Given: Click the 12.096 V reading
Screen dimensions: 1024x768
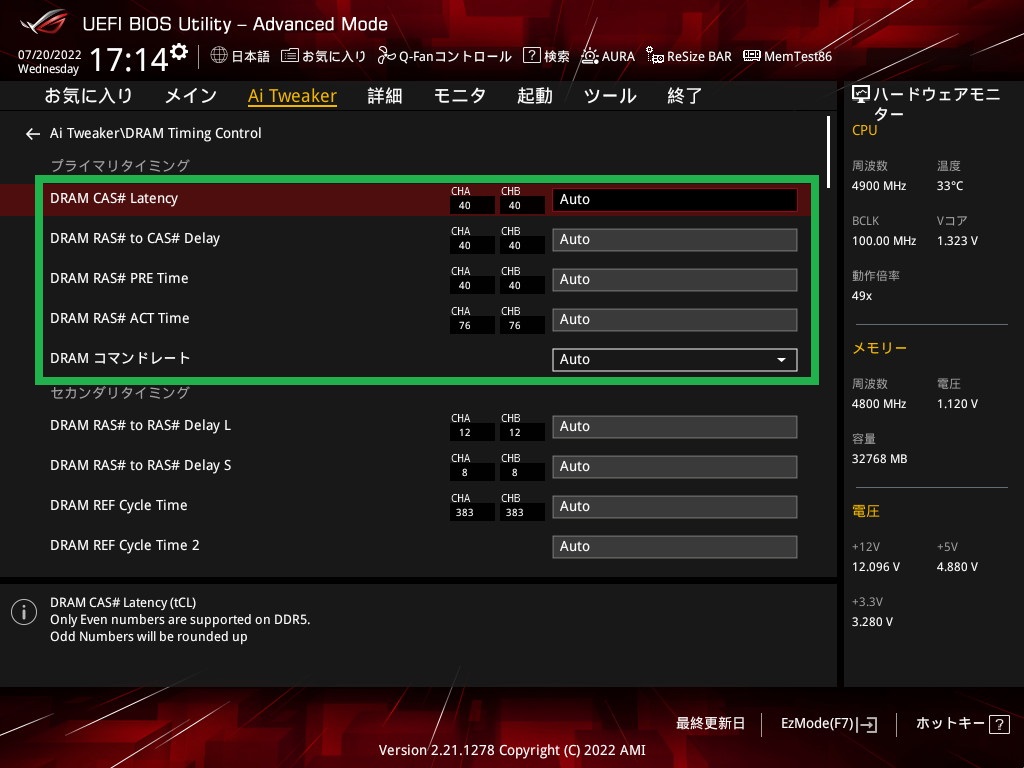Looking at the screenshot, I should pyautogui.click(x=875, y=567).
